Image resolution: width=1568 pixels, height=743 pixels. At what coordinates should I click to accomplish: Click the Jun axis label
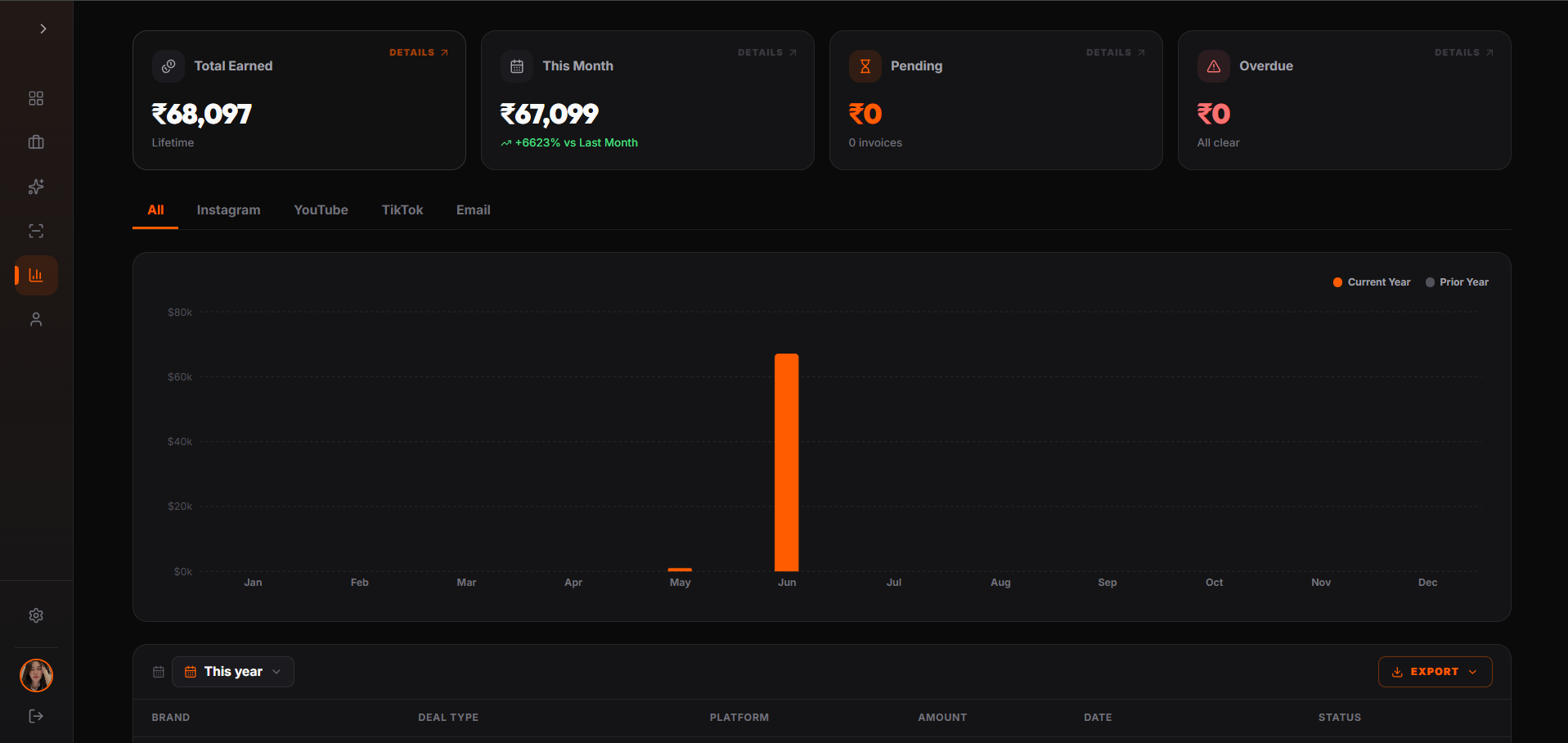click(787, 583)
